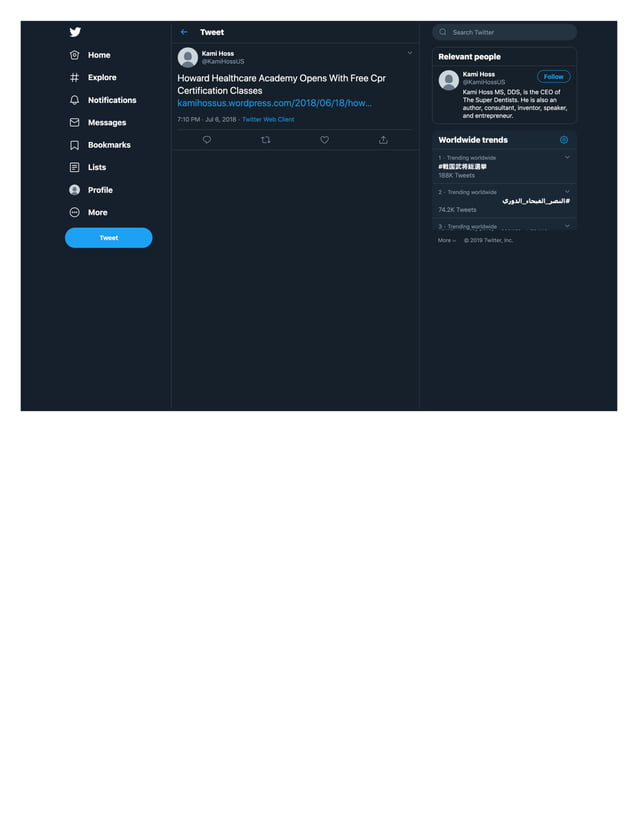Open the More menu in sidebar
The height and width of the screenshot is (826, 638).
coord(89,212)
